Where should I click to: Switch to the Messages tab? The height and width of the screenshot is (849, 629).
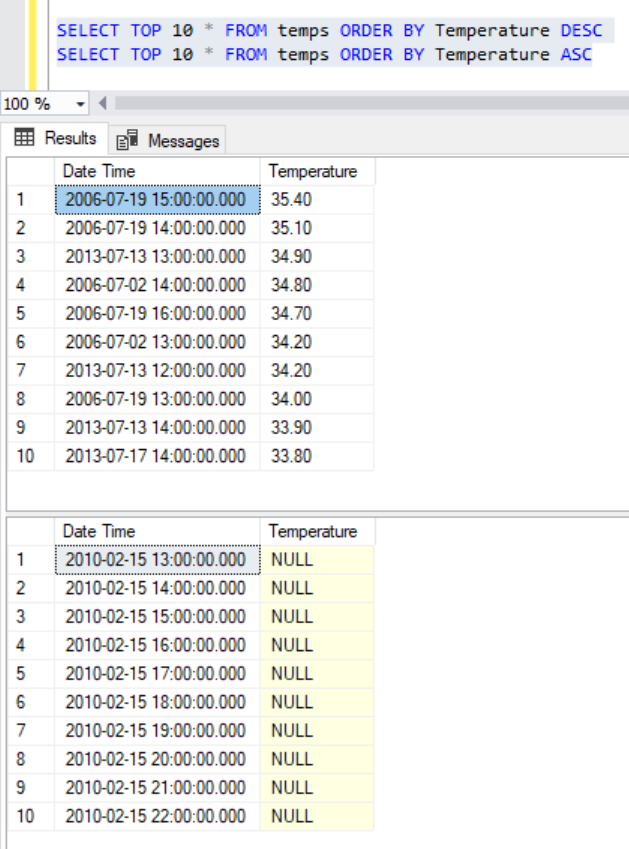click(167, 141)
